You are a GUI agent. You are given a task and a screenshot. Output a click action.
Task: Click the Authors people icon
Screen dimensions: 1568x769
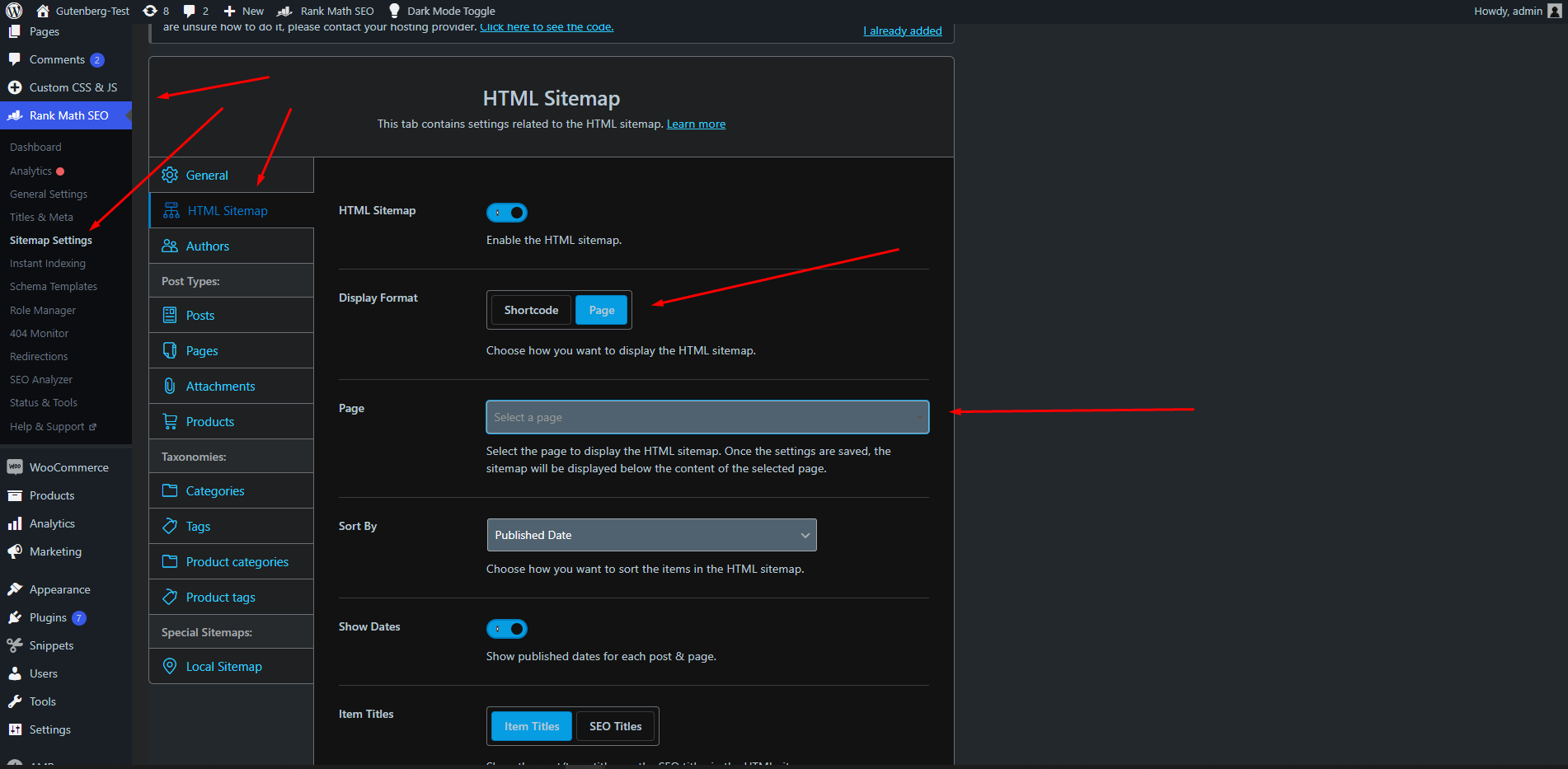pyautogui.click(x=170, y=246)
